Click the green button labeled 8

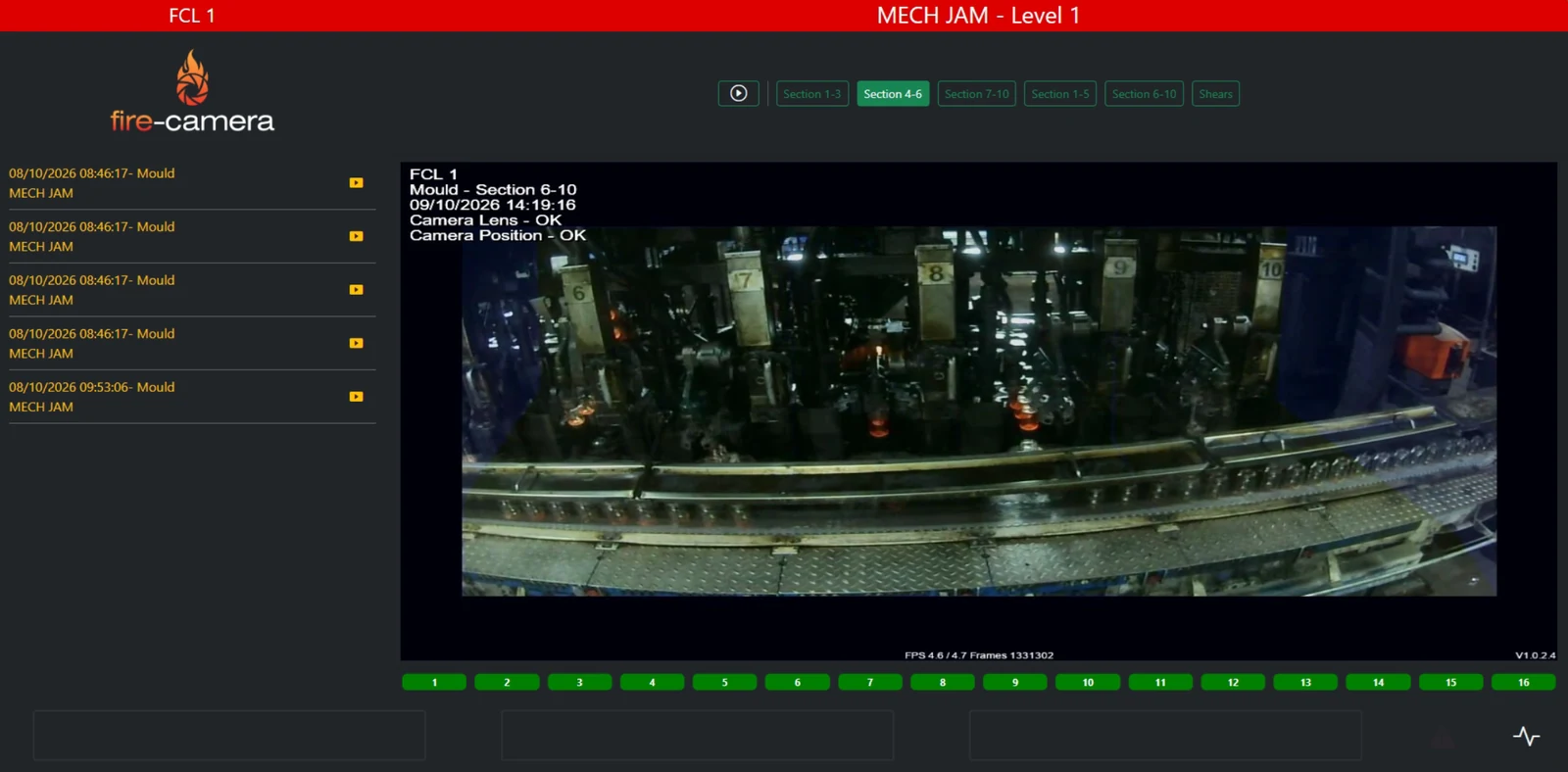coord(943,682)
